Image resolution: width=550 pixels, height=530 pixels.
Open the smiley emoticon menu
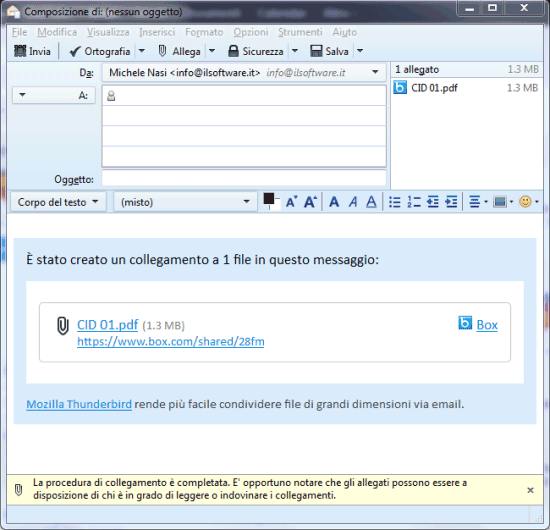529,202
